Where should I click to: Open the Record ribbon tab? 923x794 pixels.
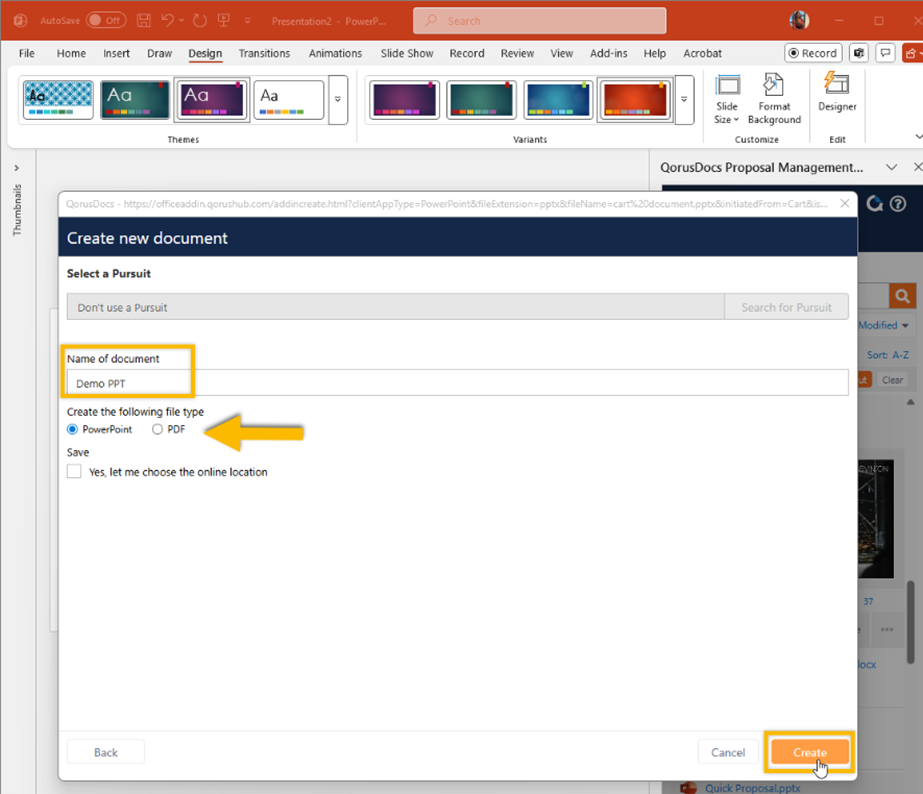467,53
